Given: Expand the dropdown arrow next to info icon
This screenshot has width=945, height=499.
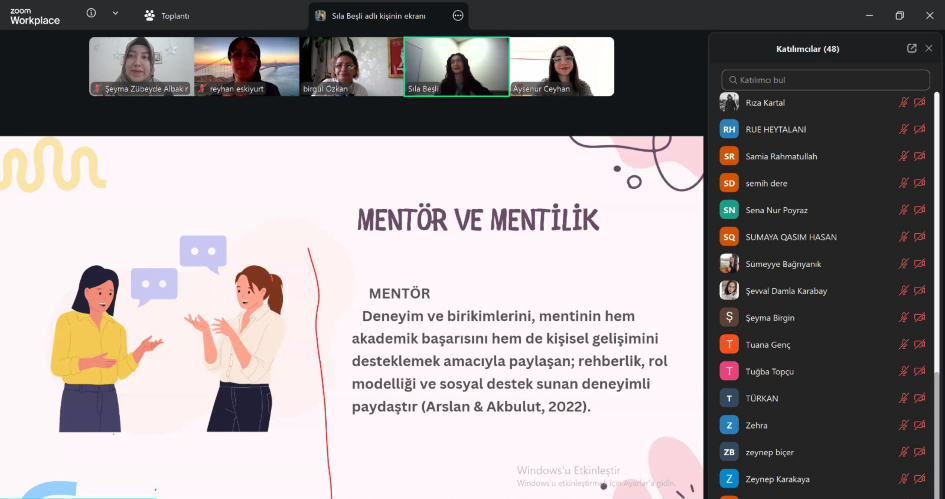Looking at the screenshot, I should [115, 13].
